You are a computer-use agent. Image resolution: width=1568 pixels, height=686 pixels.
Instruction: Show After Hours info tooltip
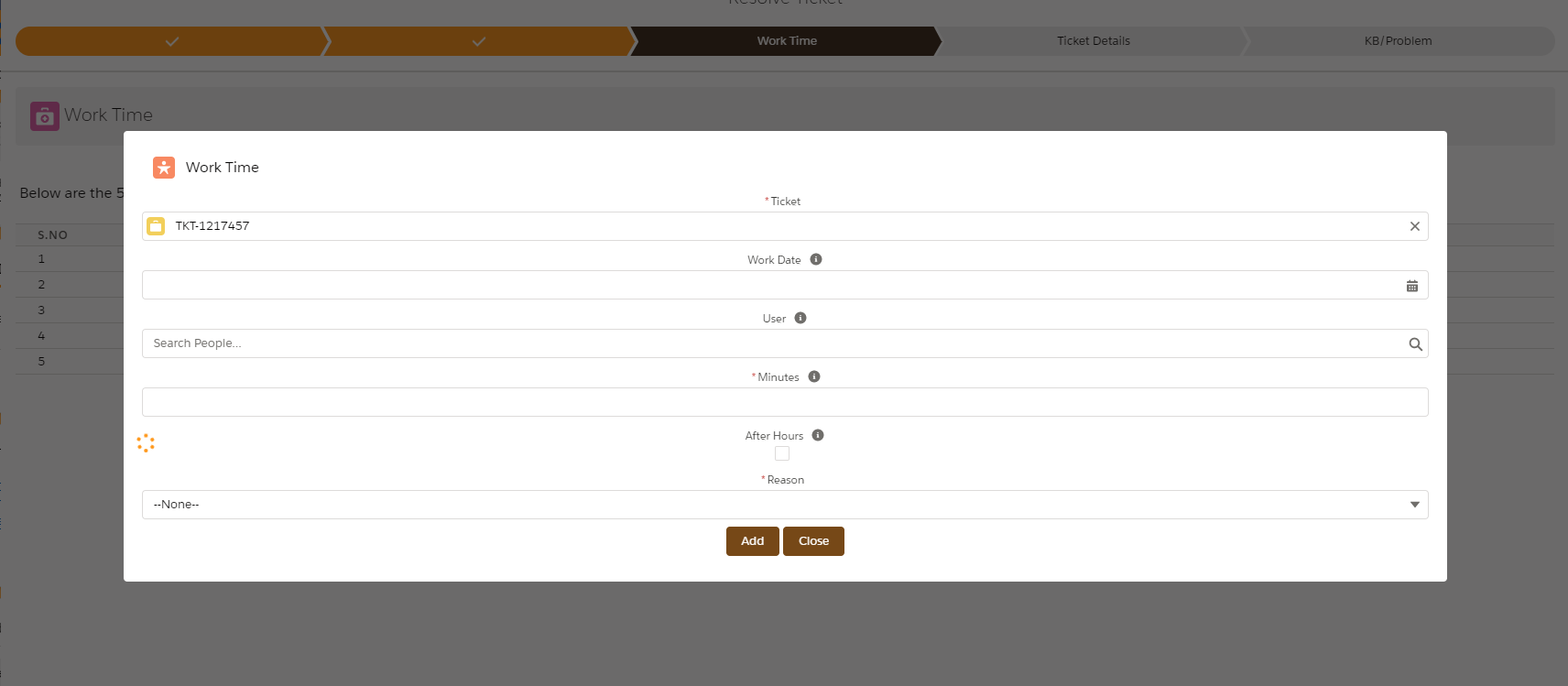(x=818, y=435)
